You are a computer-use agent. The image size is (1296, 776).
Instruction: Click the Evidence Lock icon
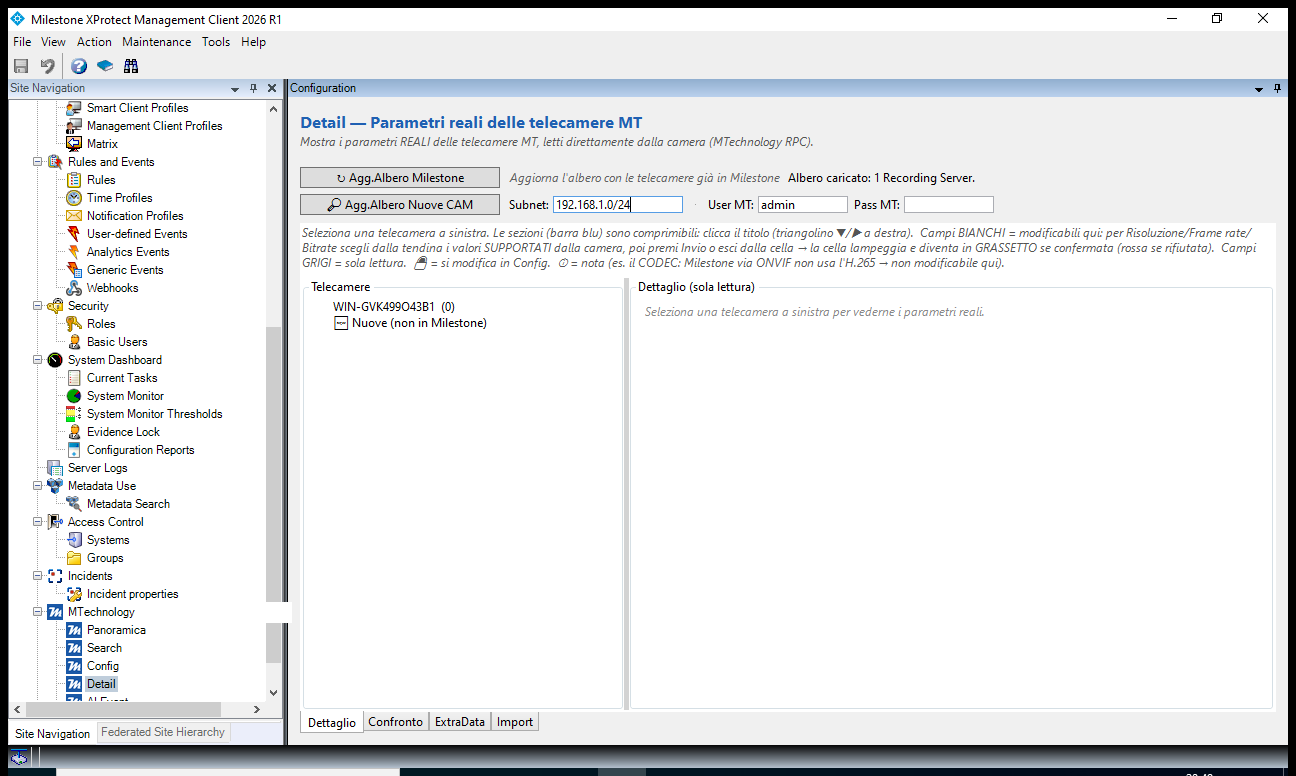pyautogui.click(x=74, y=432)
